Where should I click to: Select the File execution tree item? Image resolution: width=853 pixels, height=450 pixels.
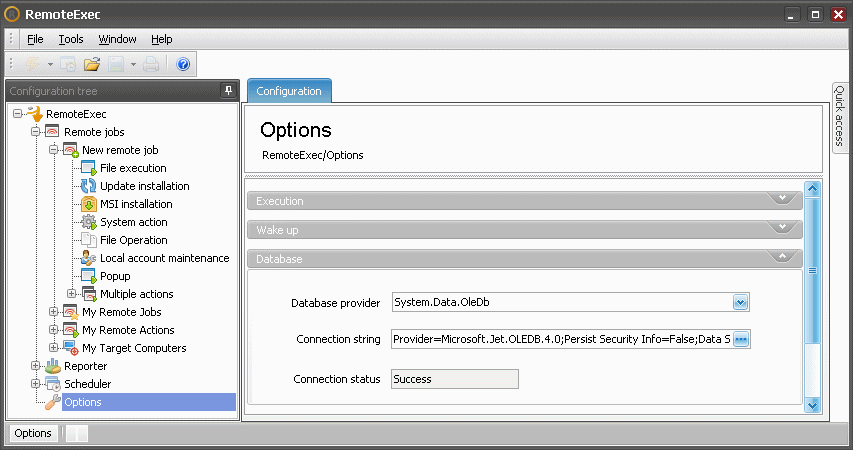(x=133, y=168)
